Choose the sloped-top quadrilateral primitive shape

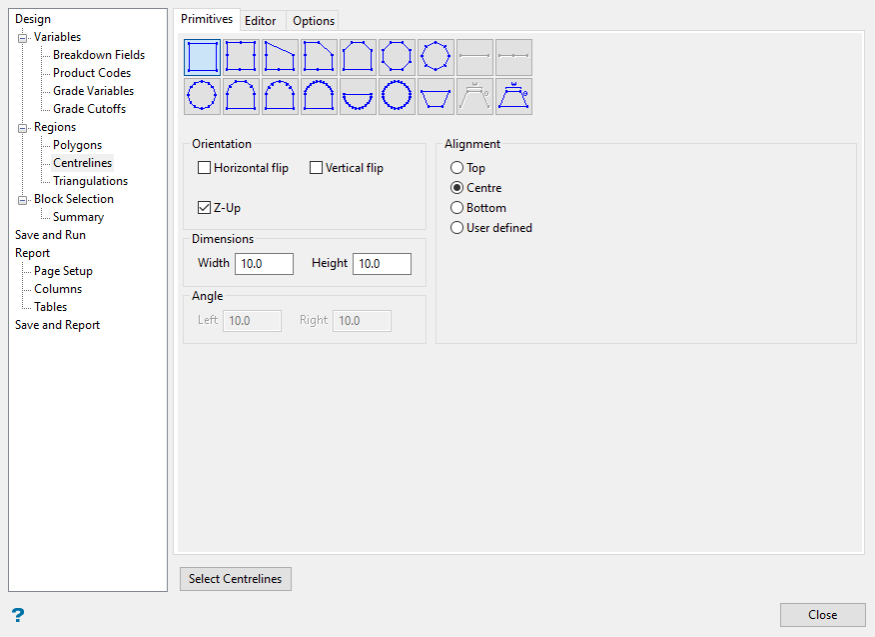(280, 57)
